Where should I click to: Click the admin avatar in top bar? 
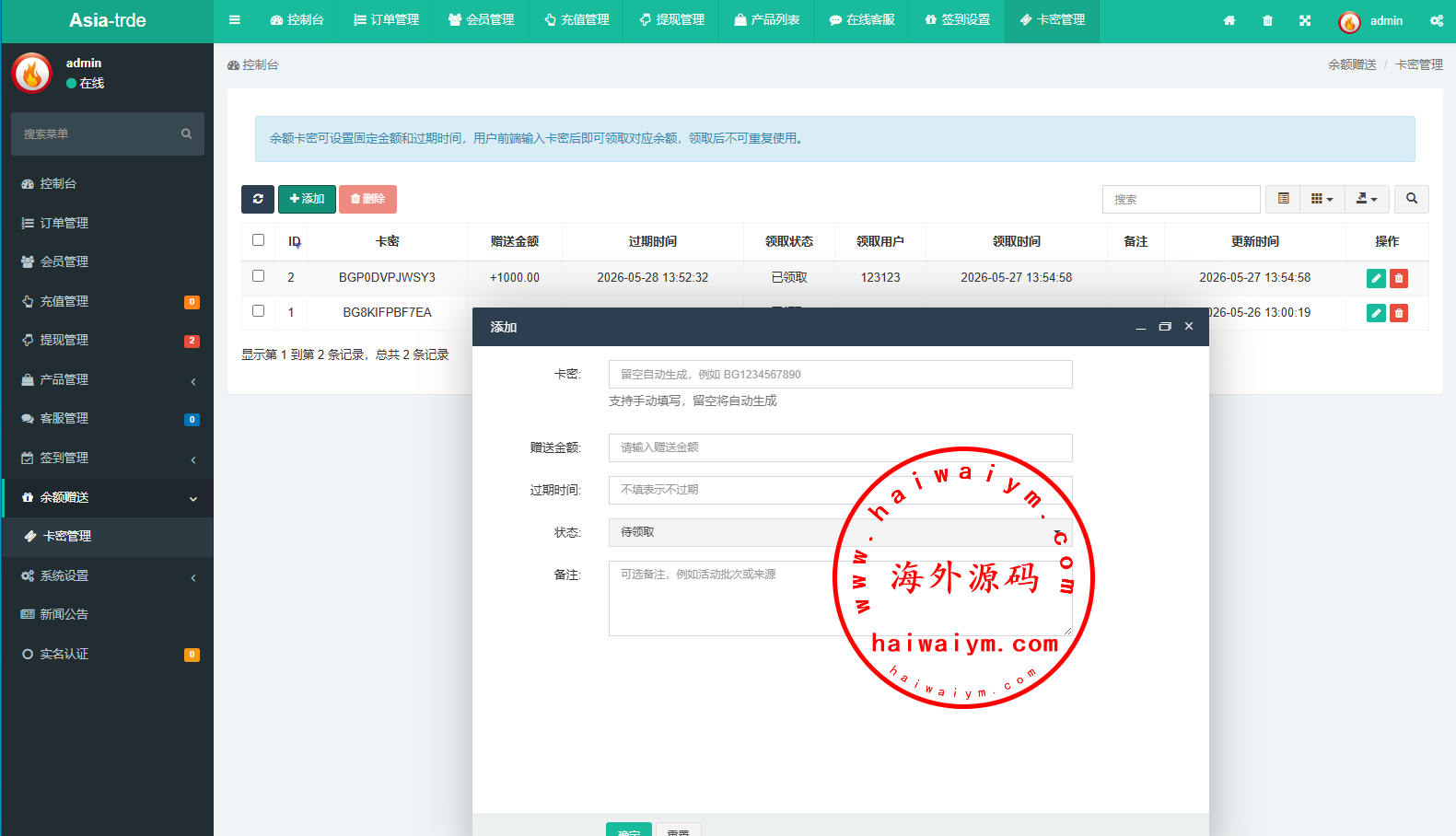coord(1349,21)
